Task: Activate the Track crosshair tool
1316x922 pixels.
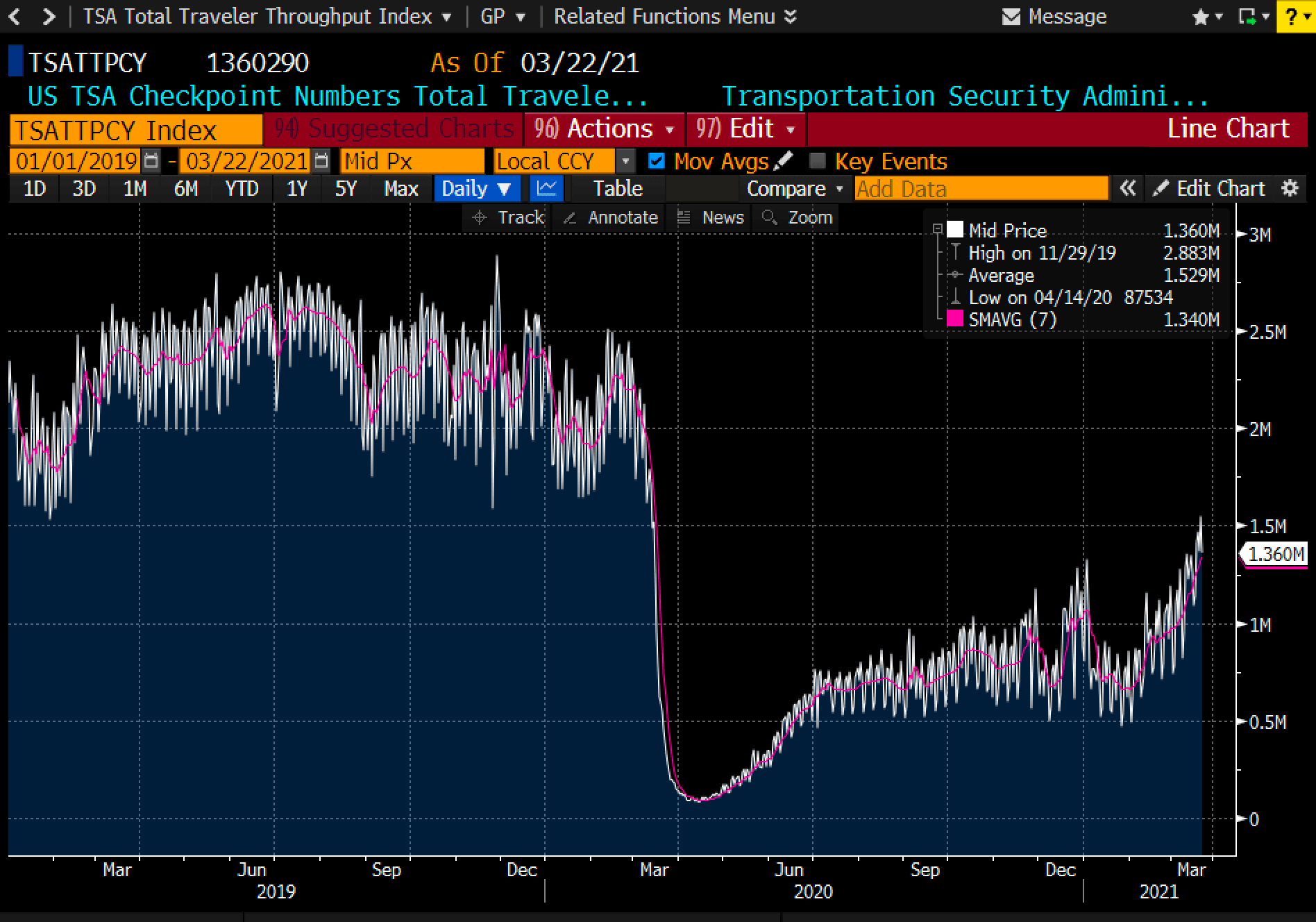Action: pyautogui.click(x=508, y=217)
